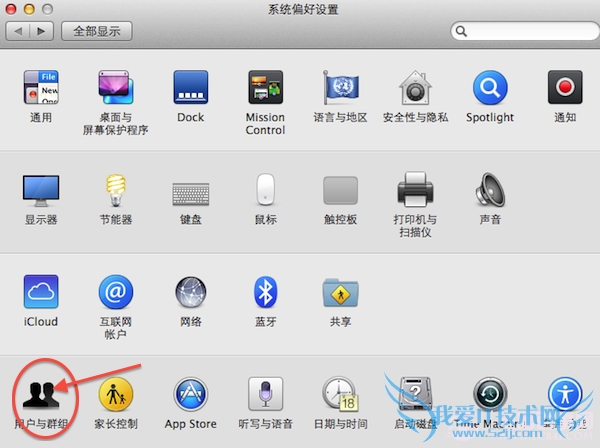
Task: Open 通知 (Notifications) preferences
Action: pos(565,87)
